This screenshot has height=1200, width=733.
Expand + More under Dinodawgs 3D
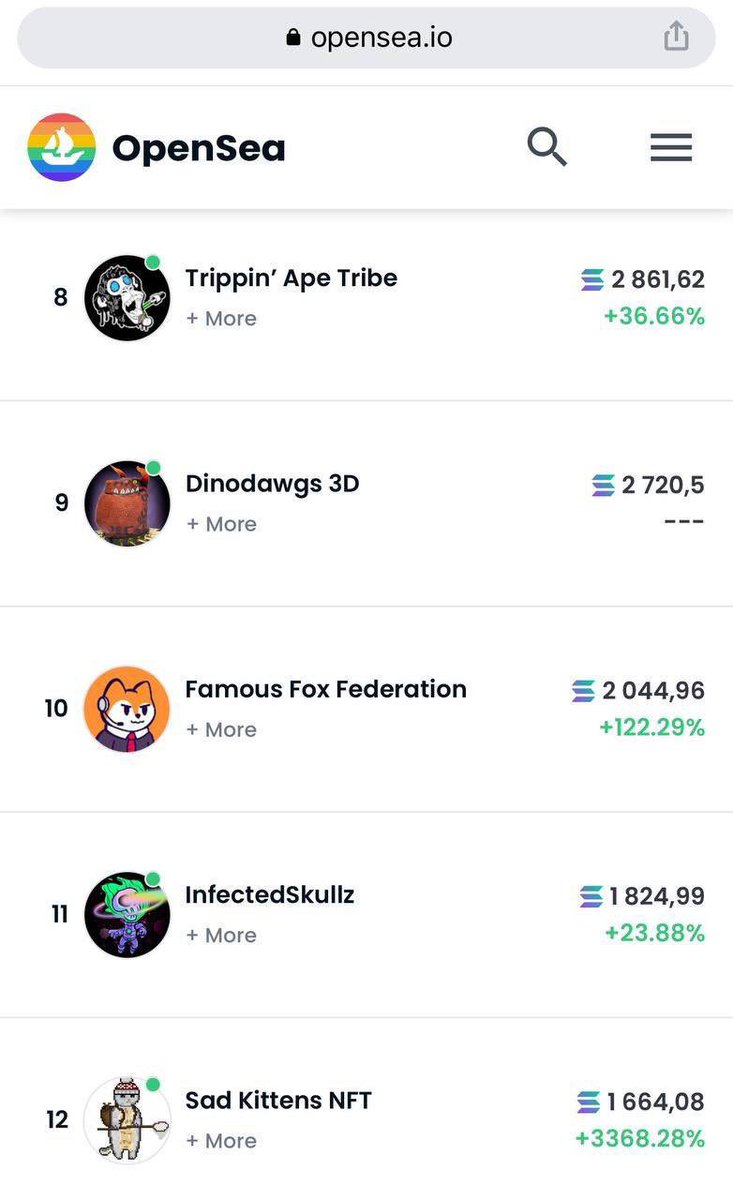221,524
